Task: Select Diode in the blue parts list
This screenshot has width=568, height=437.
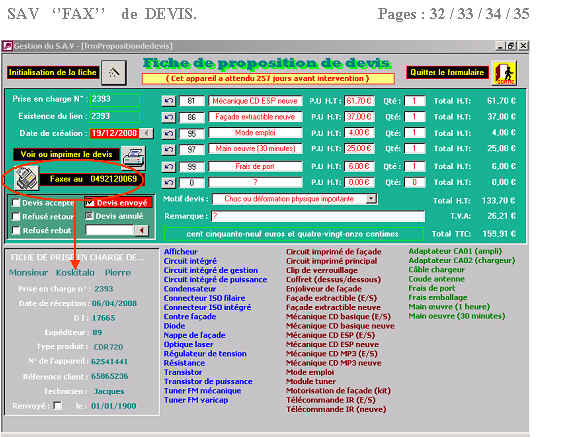Action: pyautogui.click(x=175, y=326)
